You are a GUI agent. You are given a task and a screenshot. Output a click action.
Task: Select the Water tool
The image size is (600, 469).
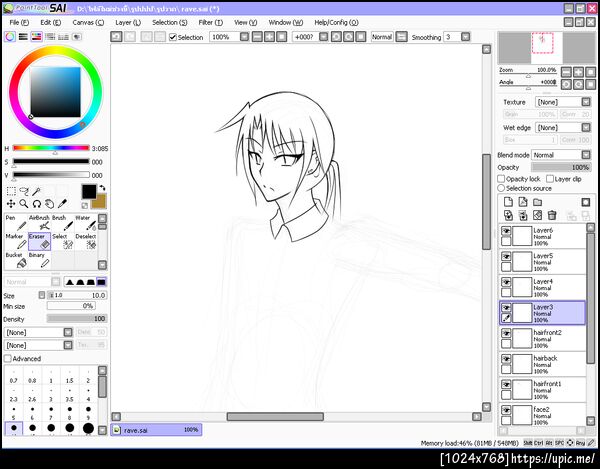coord(86,223)
